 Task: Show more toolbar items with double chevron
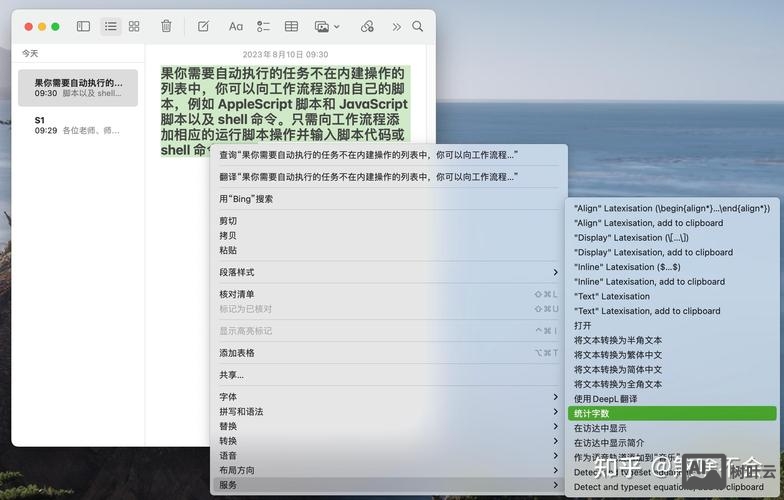coord(396,26)
